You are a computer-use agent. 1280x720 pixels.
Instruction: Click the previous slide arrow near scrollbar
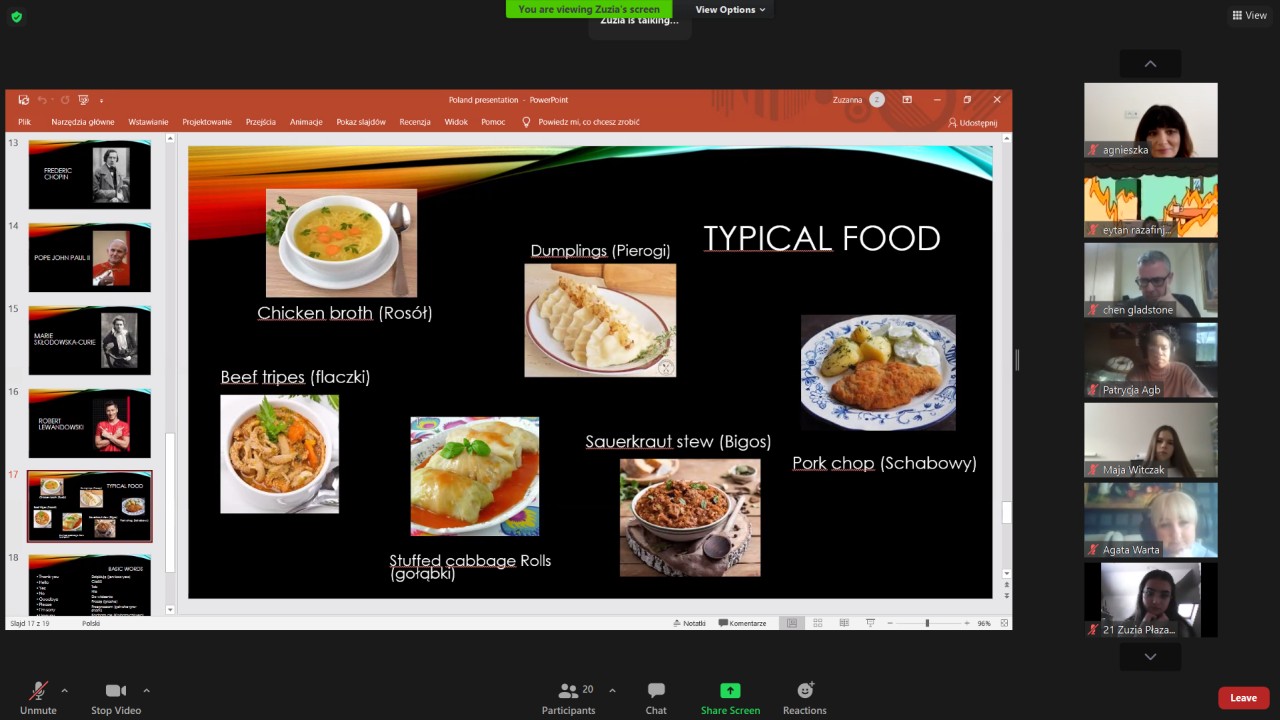[1006, 586]
